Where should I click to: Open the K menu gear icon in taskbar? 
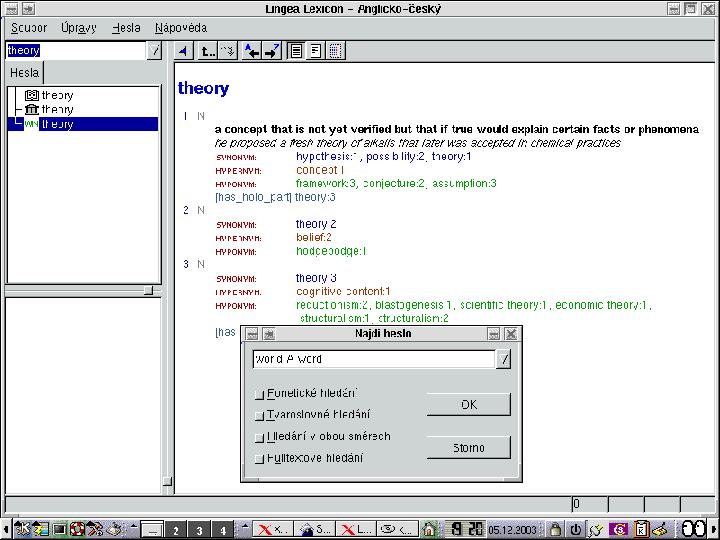pyautogui.click(x=22, y=529)
